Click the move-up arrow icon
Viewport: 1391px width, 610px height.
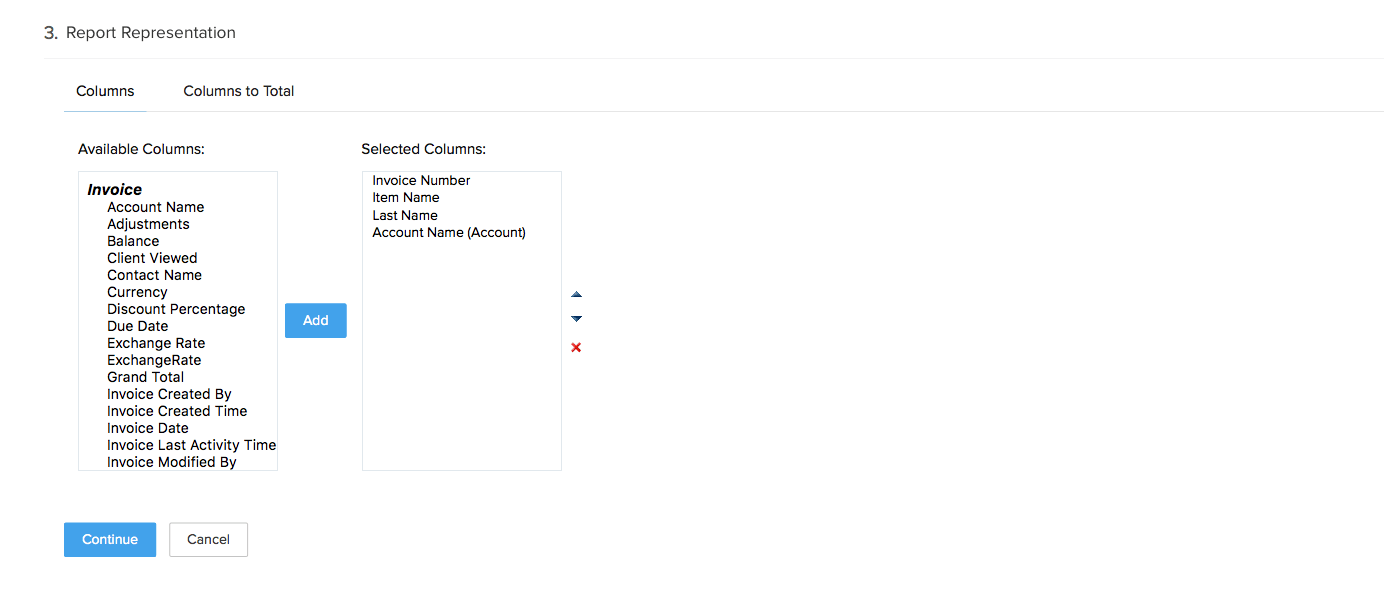point(576,294)
